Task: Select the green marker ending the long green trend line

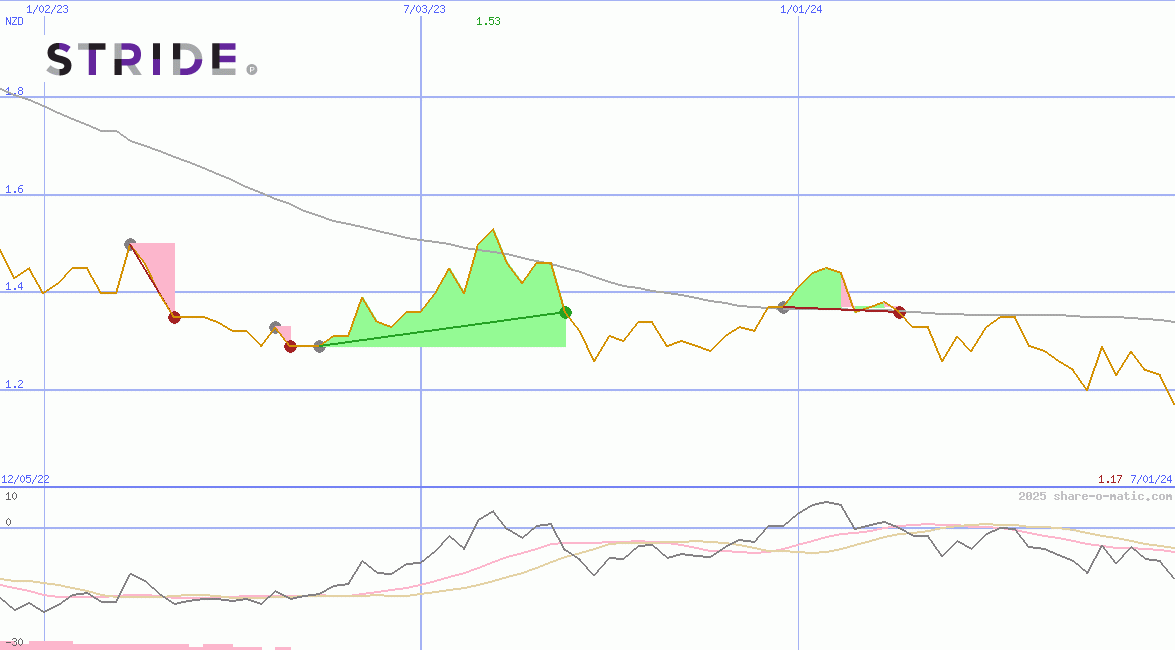Action: point(565,312)
